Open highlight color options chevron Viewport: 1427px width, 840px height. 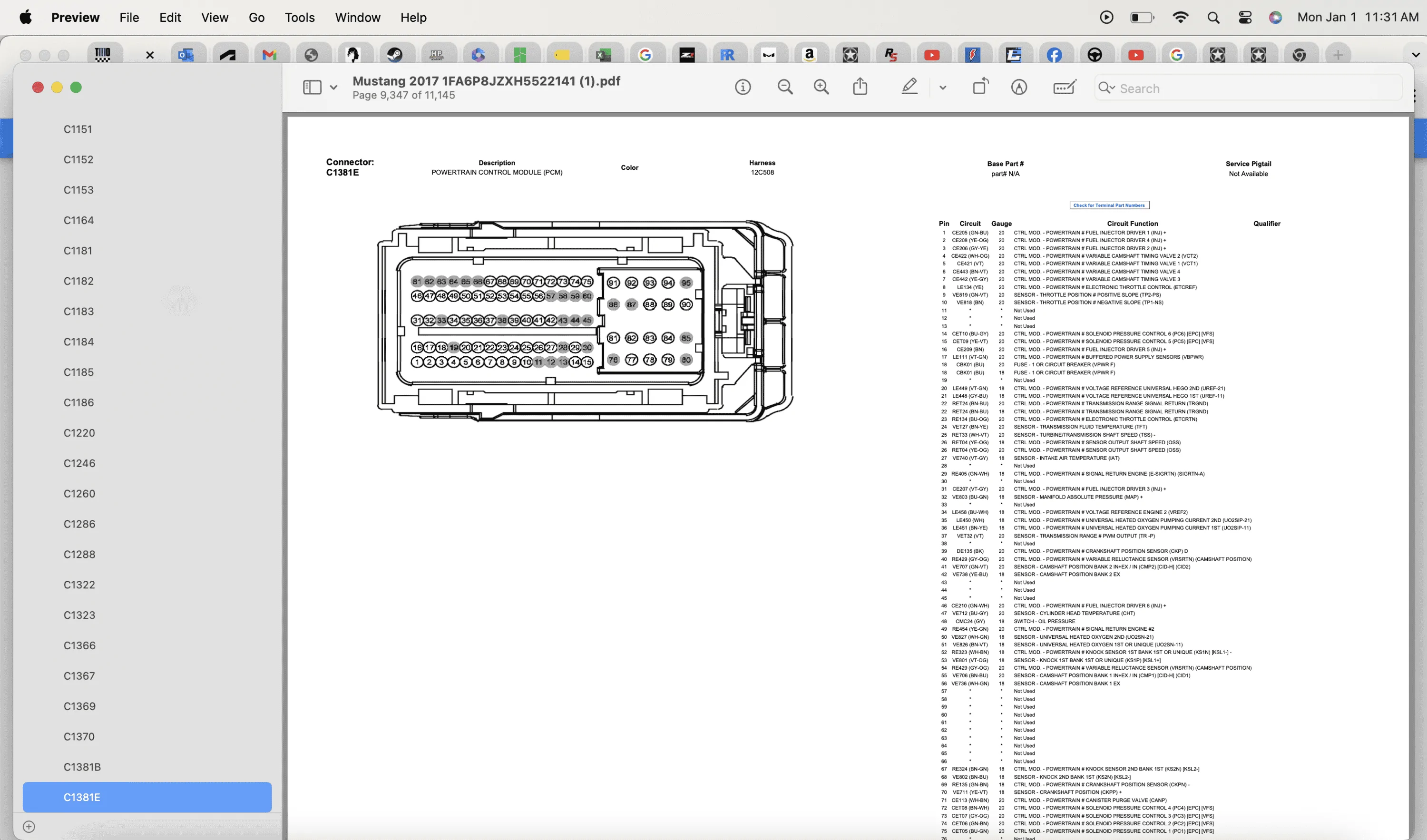[x=942, y=88]
